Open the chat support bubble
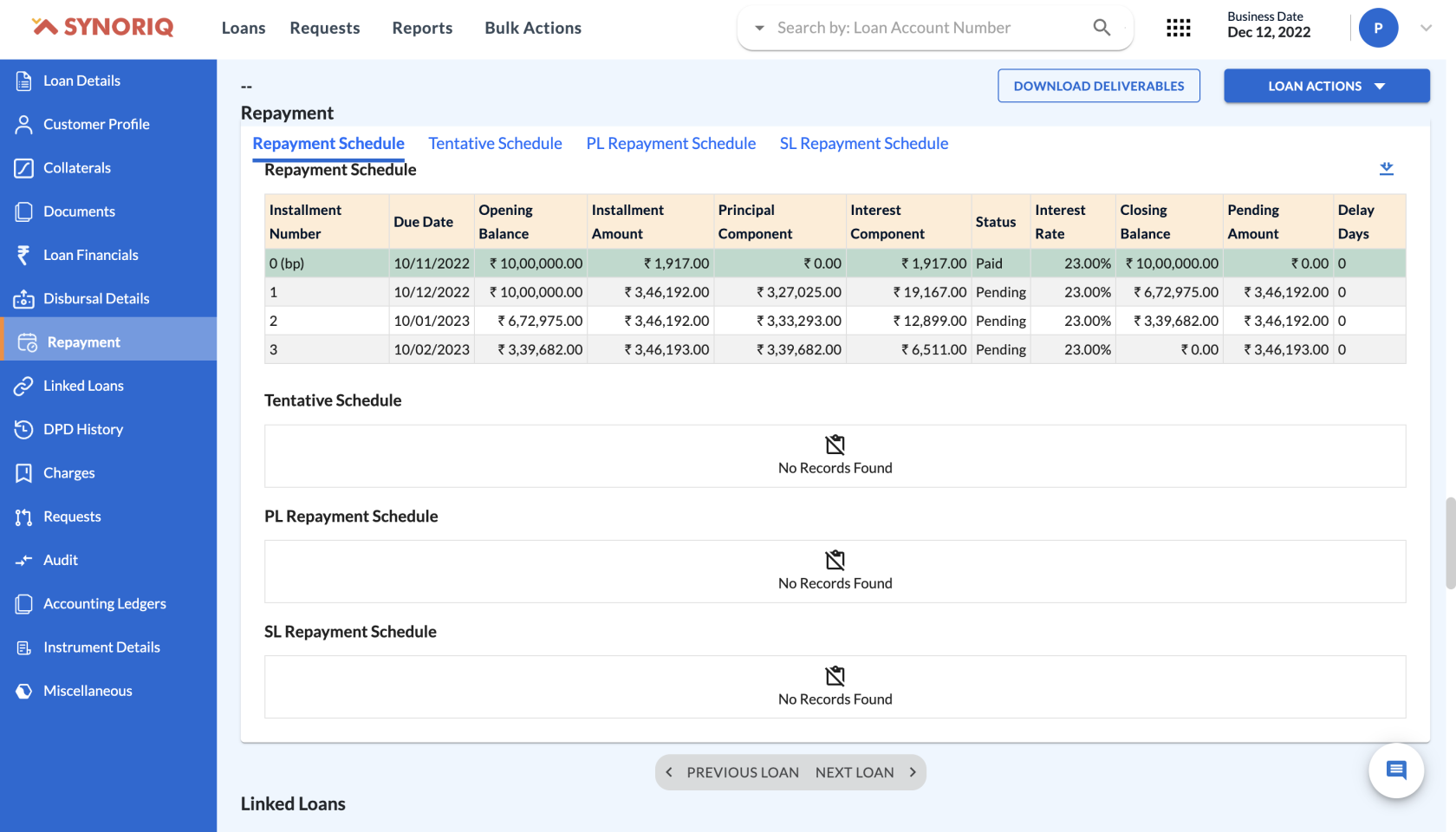This screenshot has height=832, width=1456. (1396, 770)
